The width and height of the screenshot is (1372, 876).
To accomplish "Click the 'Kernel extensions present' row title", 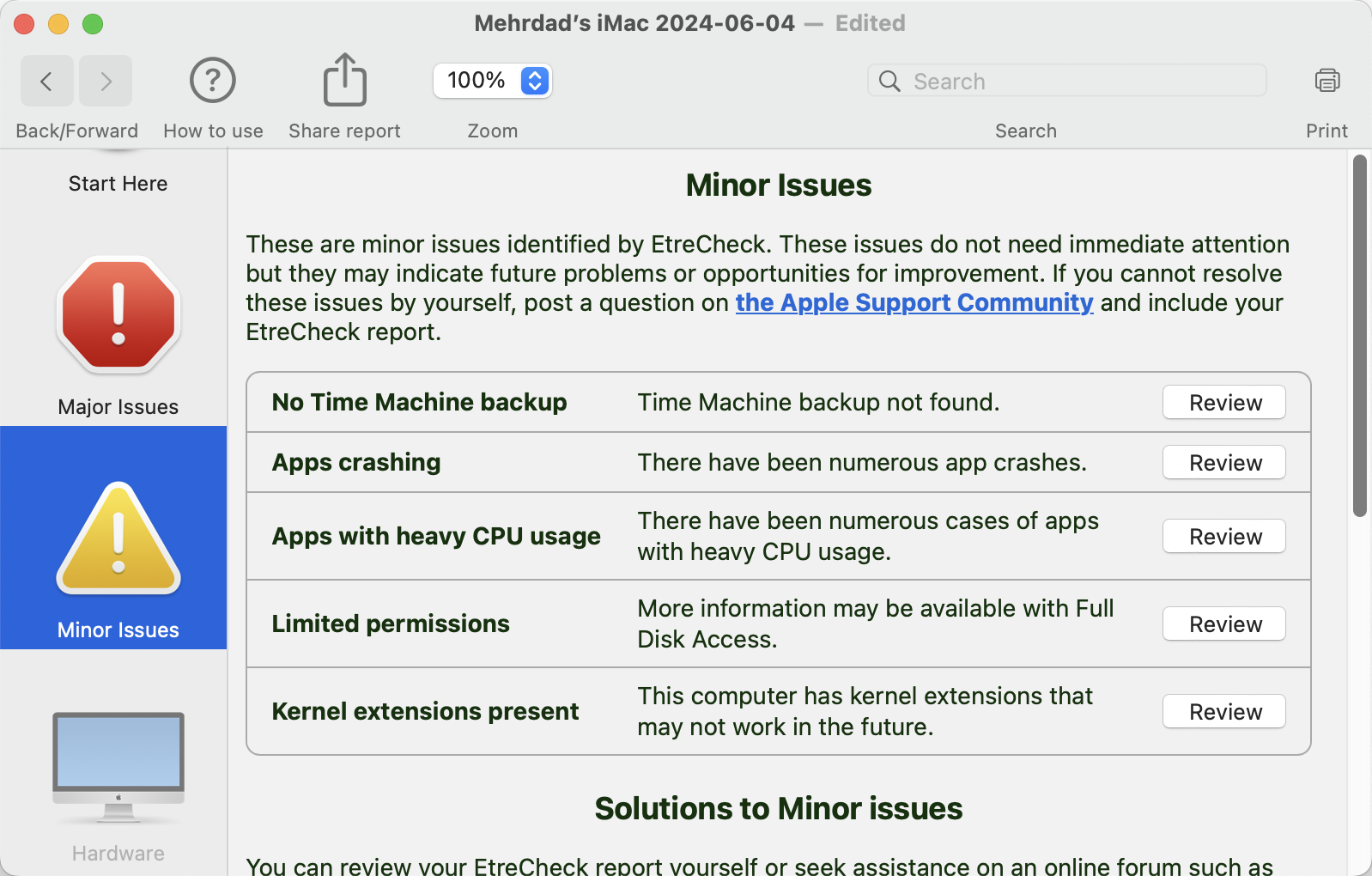I will (426, 711).
